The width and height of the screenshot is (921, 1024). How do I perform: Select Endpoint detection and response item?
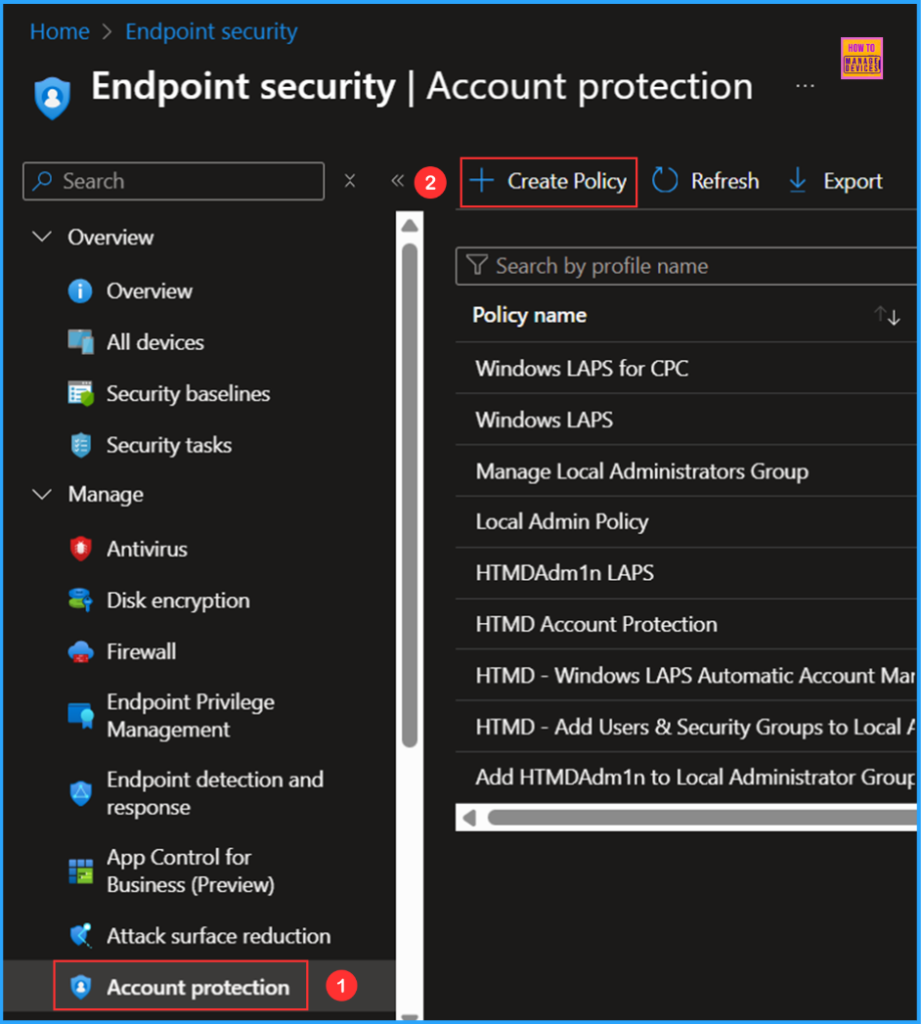pos(215,793)
